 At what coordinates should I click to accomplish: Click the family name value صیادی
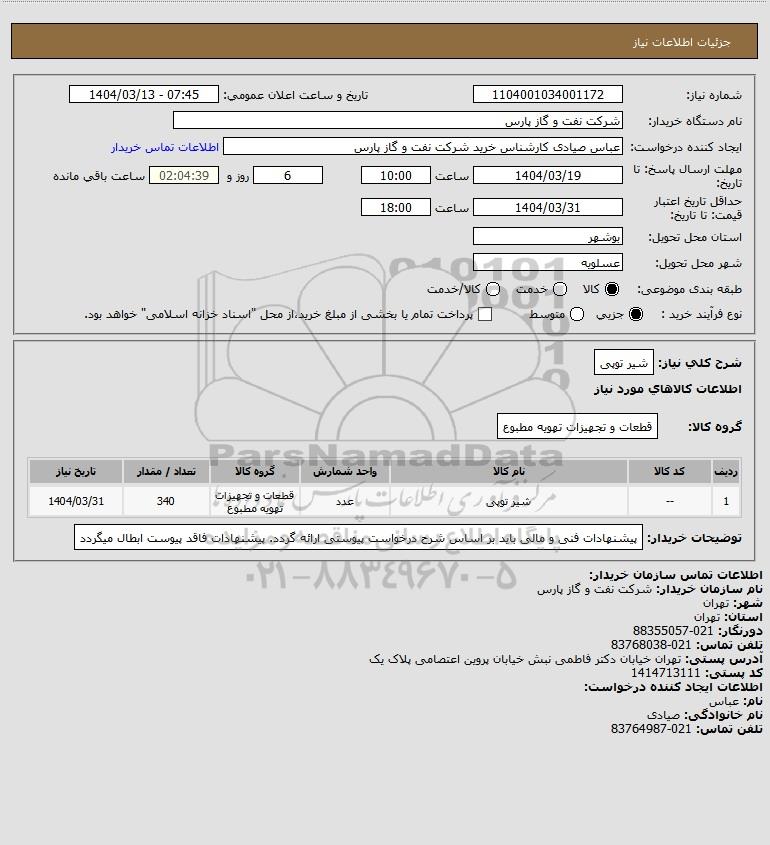(663, 715)
